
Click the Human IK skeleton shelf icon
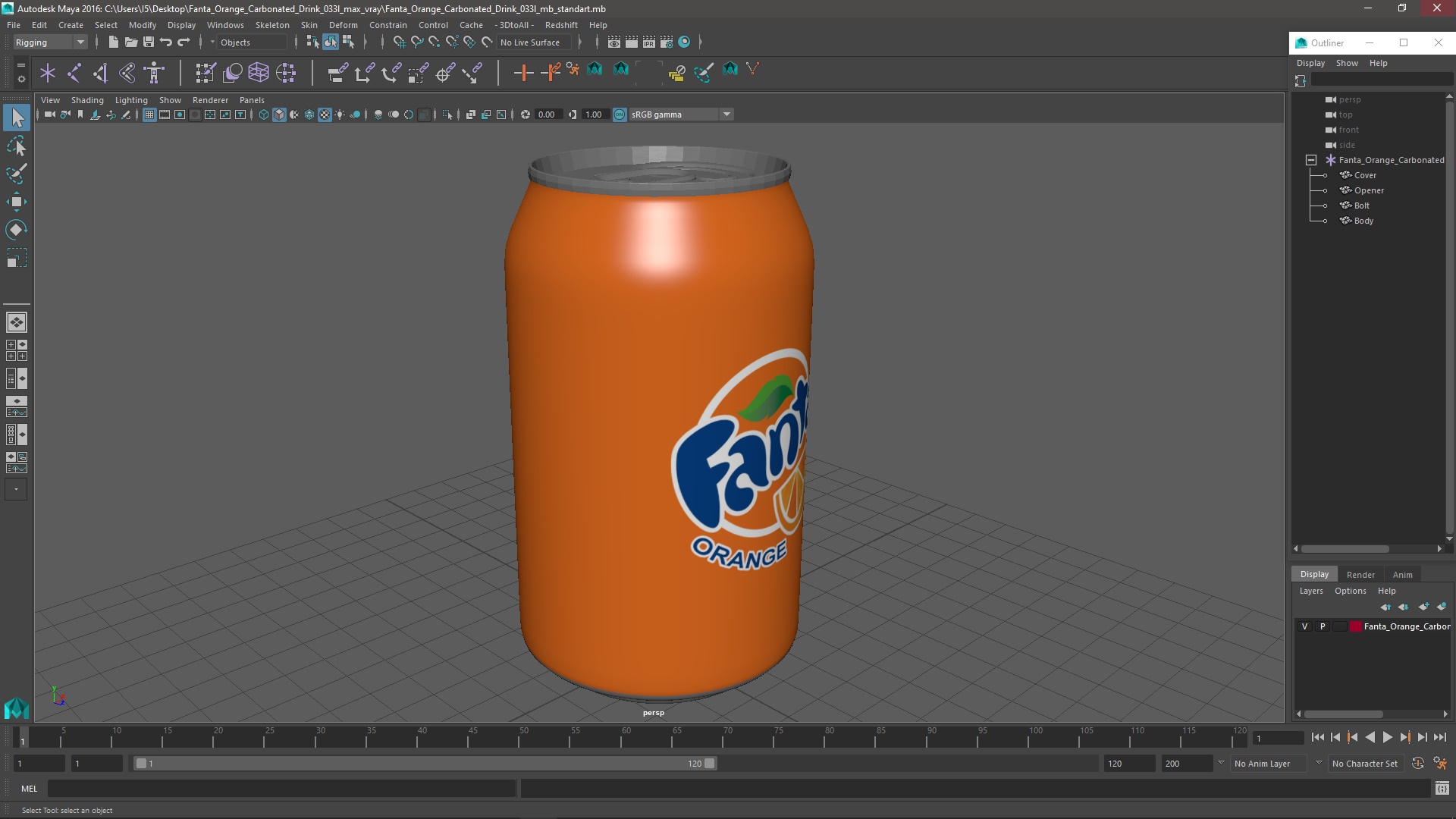154,73
